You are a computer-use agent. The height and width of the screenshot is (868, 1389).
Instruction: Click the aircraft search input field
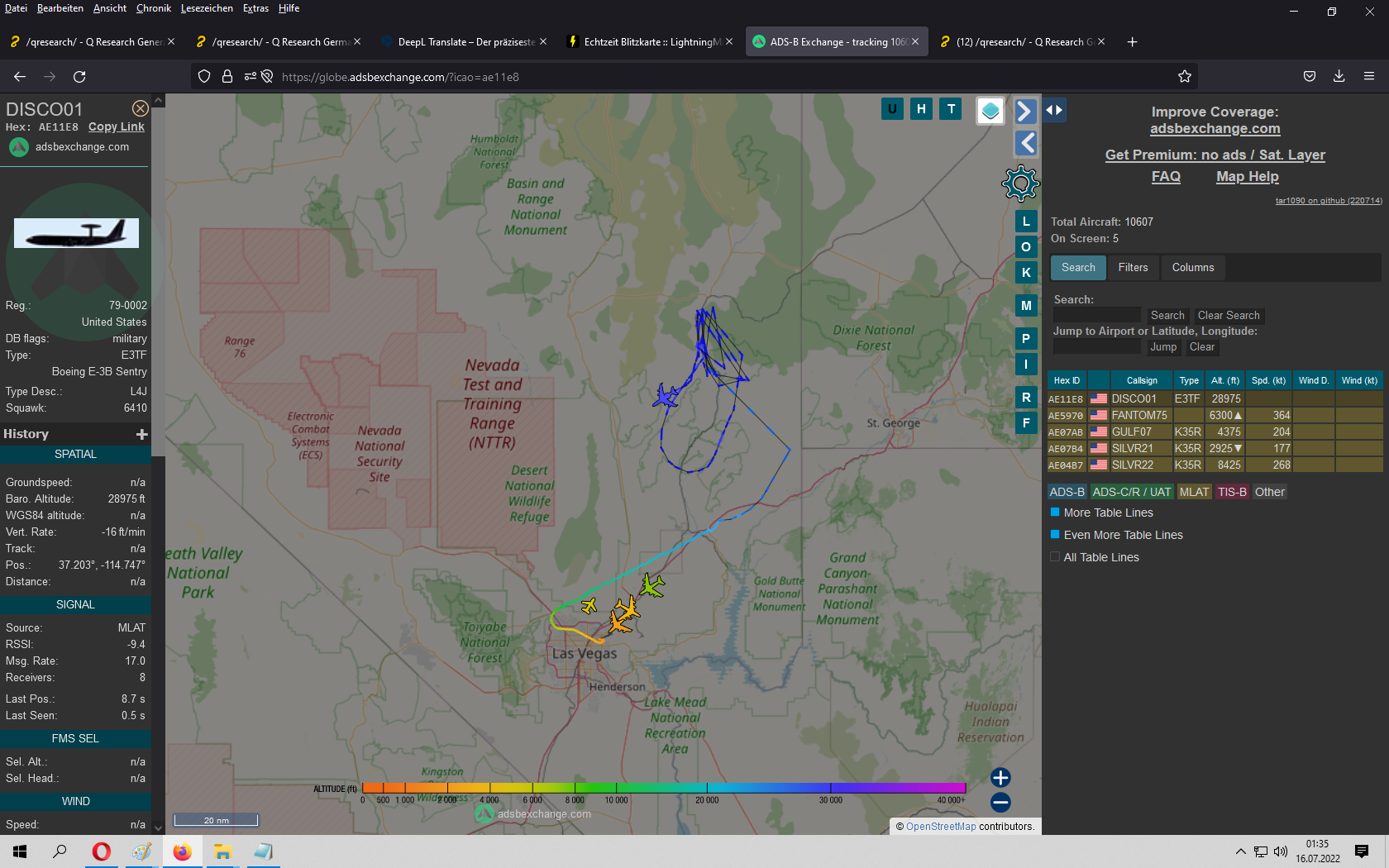[x=1097, y=315]
